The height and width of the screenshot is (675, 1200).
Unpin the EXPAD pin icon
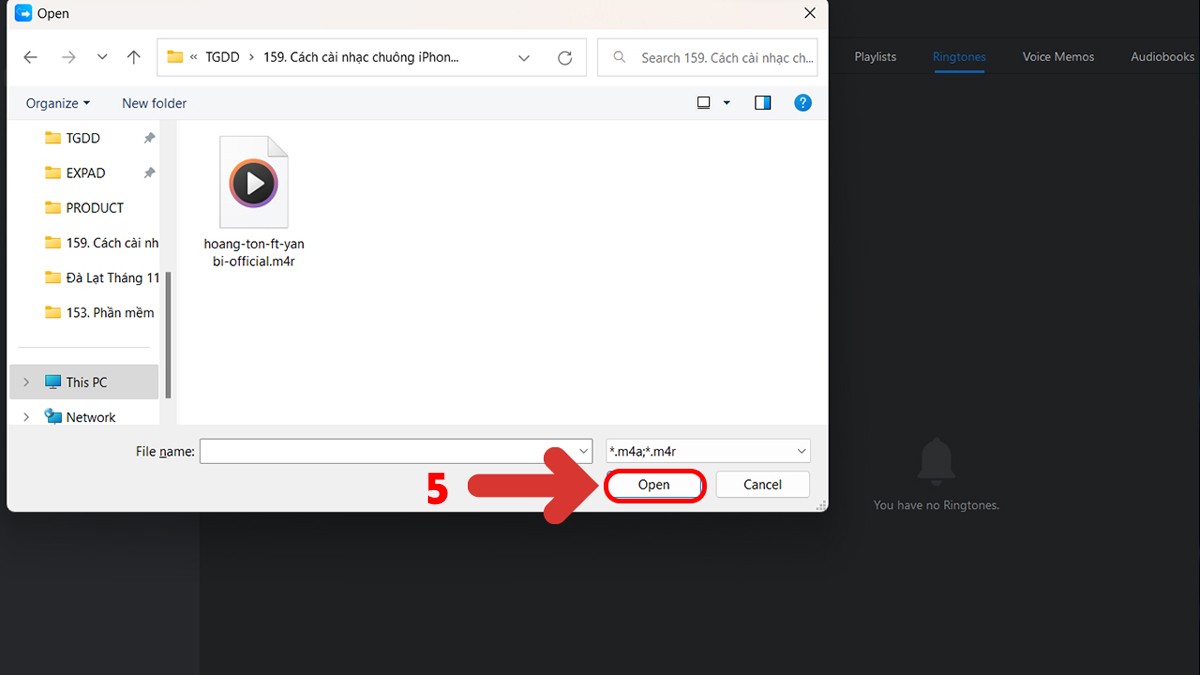tap(149, 173)
